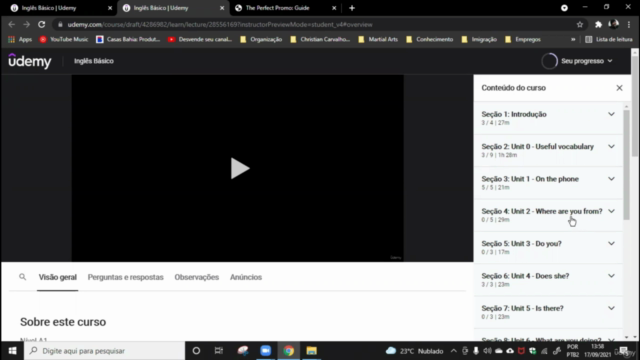Image resolution: width=640 pixels, height=360 pixels.
Task: Switch to Visão geral tab
Action: point(58,277)
